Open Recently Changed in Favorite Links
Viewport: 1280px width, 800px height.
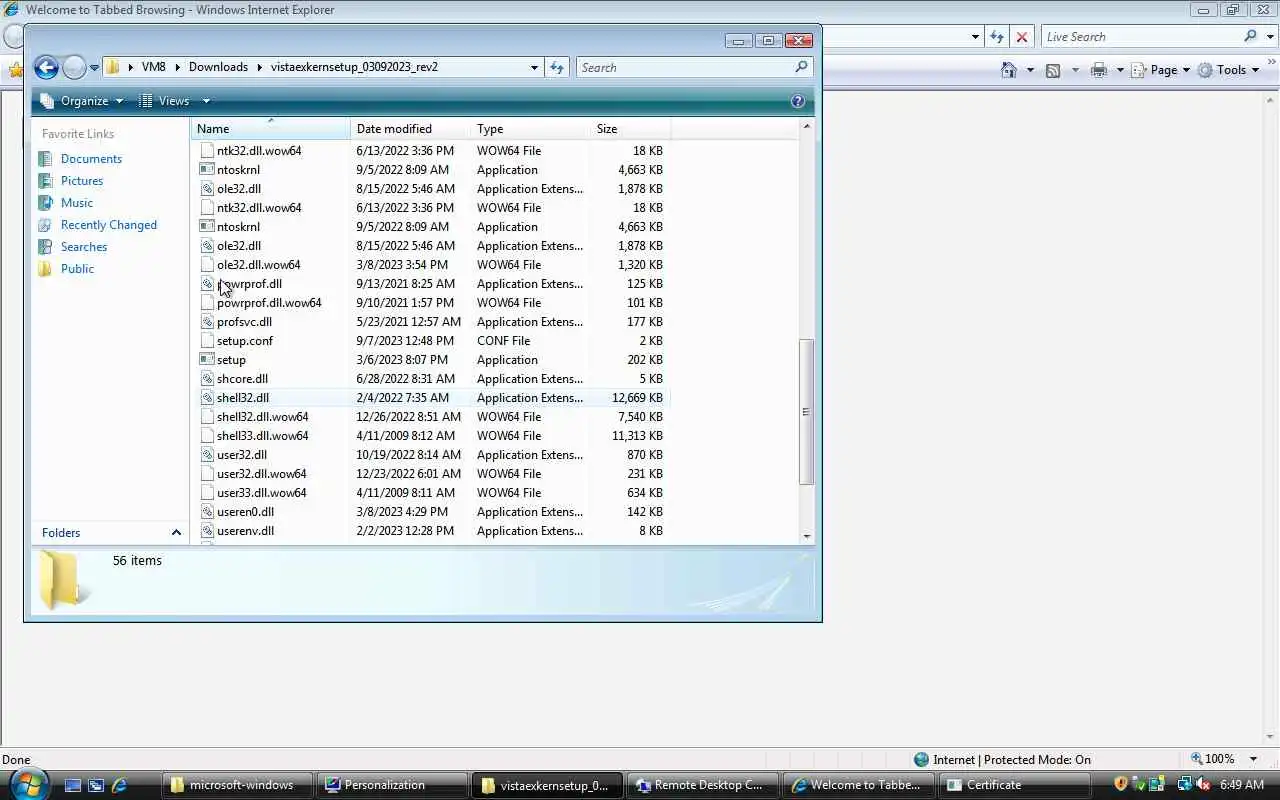[109, 225]
